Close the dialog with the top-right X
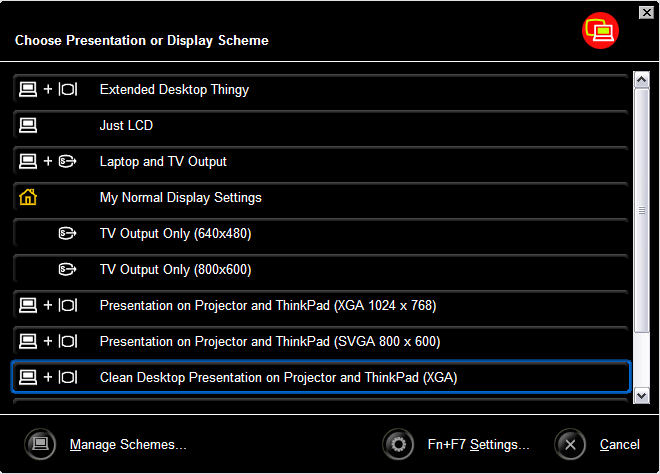660x474 pixels. (646, 12)
